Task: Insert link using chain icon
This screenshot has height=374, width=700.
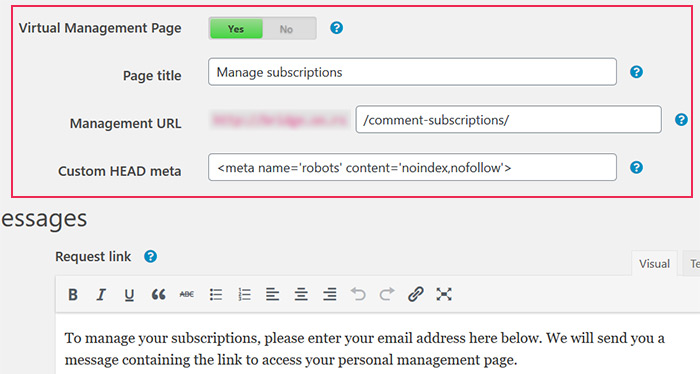Action: pos(415,295)
